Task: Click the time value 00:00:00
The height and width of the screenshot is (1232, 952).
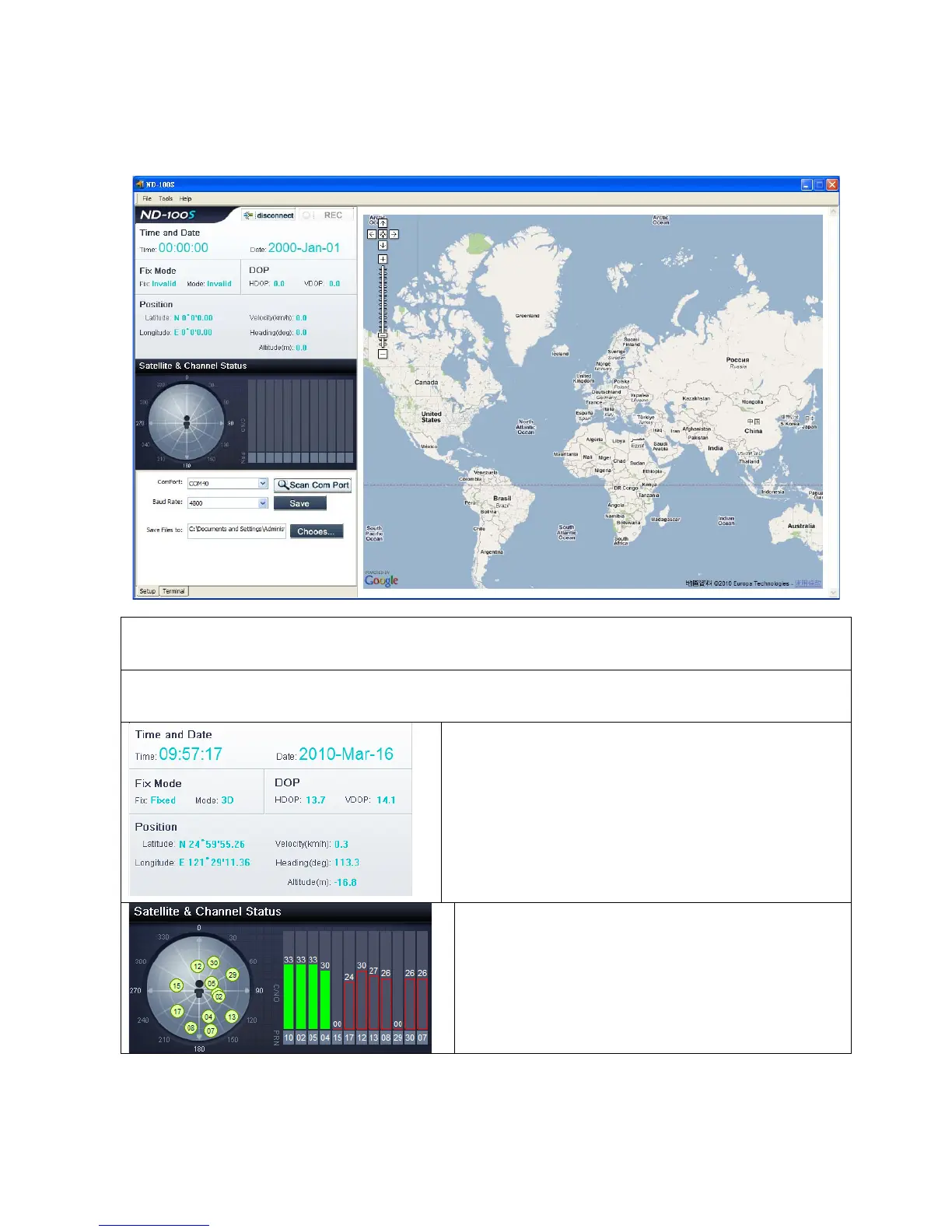Action: click(184, 248)
